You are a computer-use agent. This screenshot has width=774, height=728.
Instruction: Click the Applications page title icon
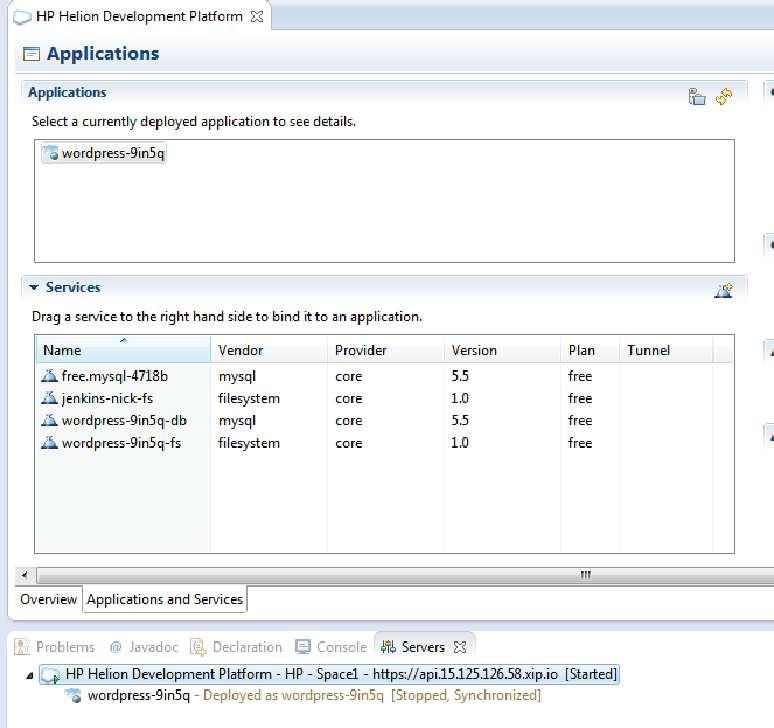[32, 54]
